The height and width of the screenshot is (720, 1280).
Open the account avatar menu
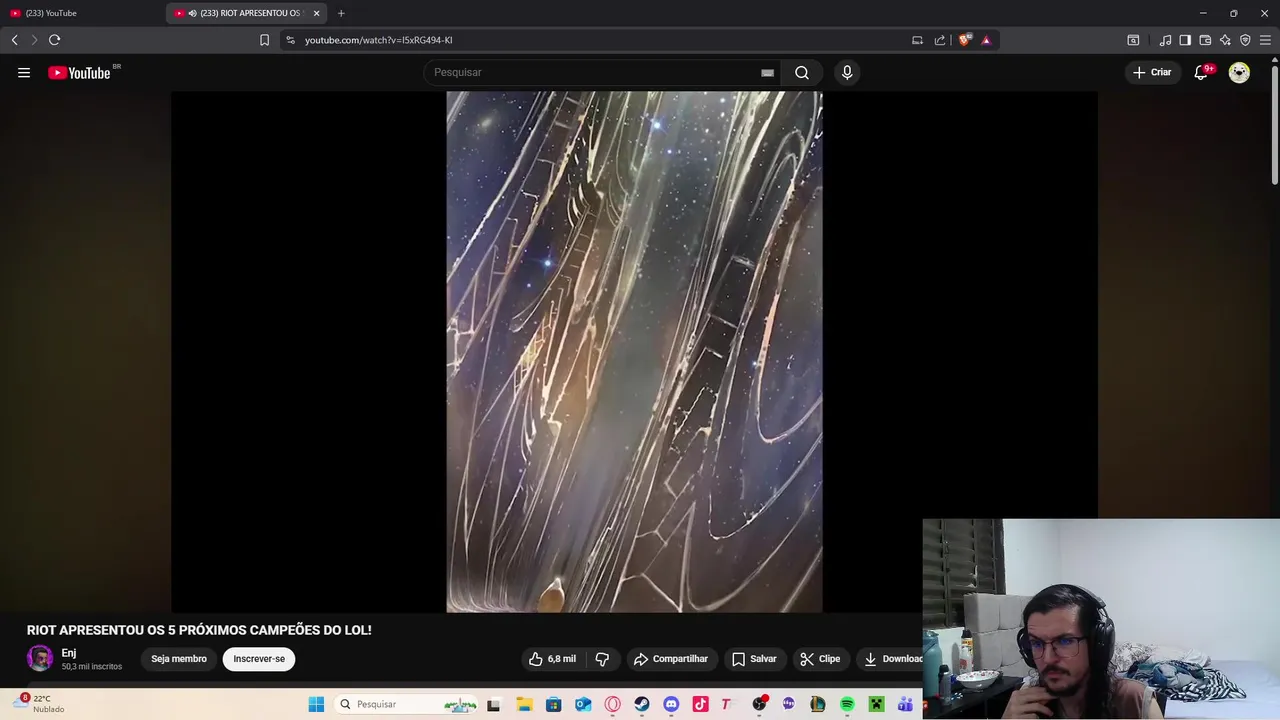(1239, 72)
